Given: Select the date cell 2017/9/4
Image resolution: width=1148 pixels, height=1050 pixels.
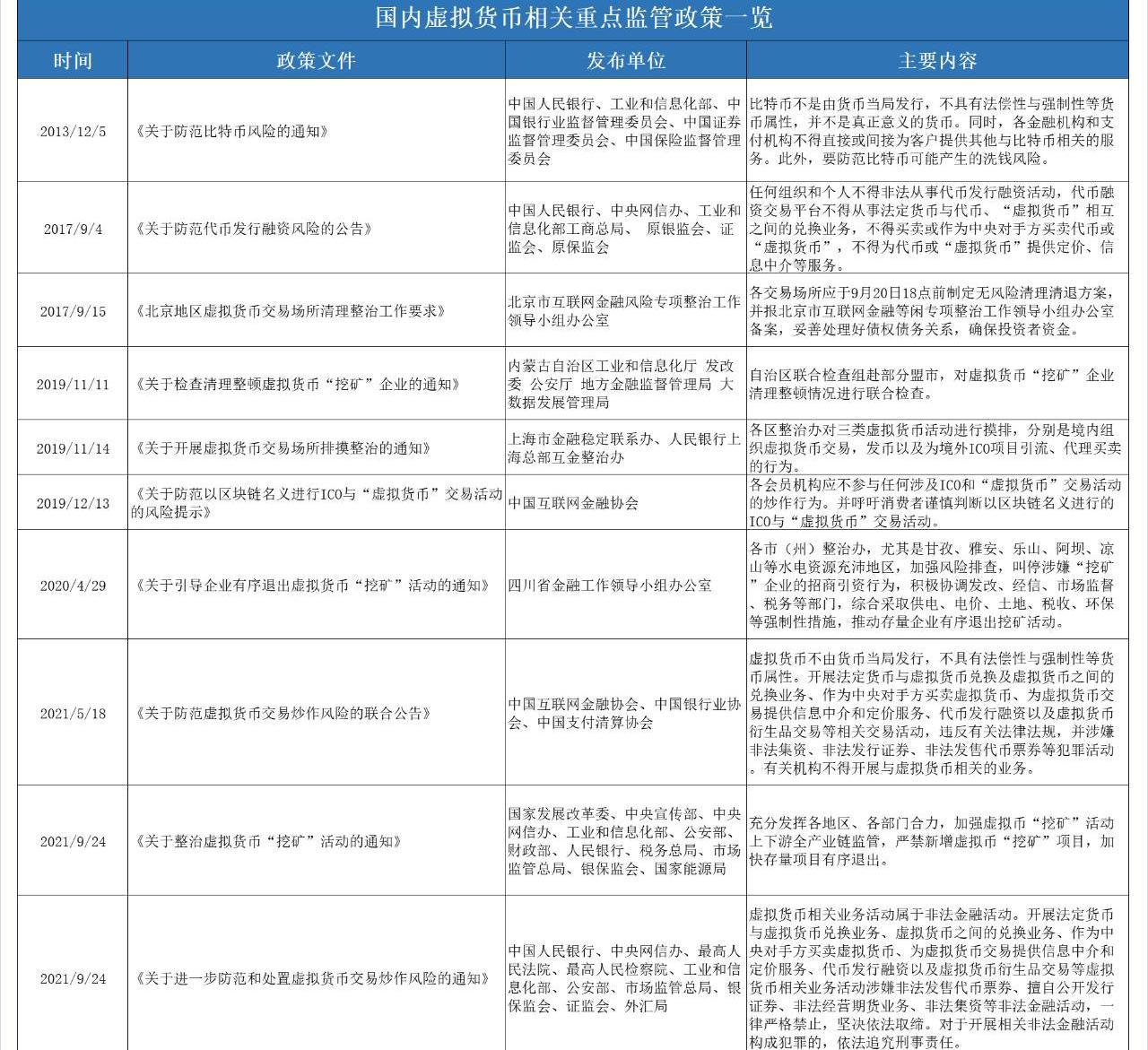Looking at the screenshot, I should click(x=73, y=229).
